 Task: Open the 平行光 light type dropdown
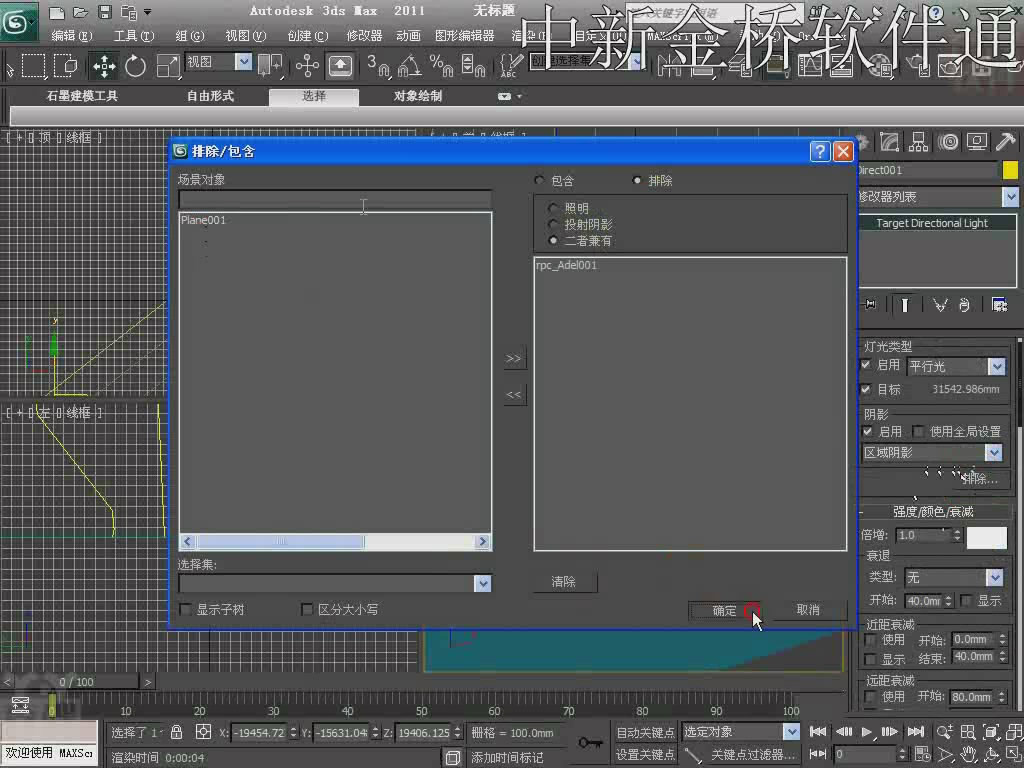click(997, 366)
